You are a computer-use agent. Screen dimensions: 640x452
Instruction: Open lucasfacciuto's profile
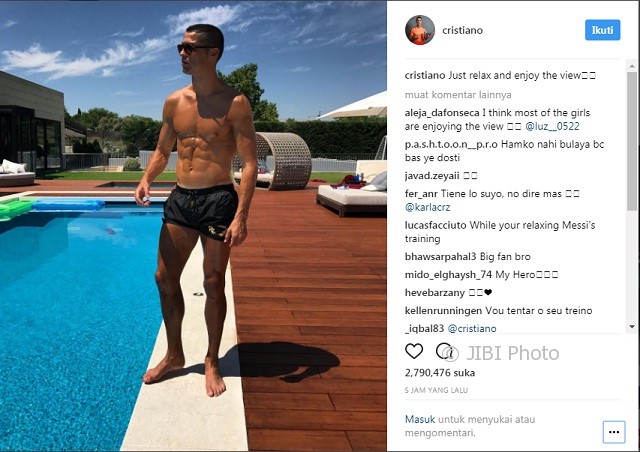(x=436, y=225)
